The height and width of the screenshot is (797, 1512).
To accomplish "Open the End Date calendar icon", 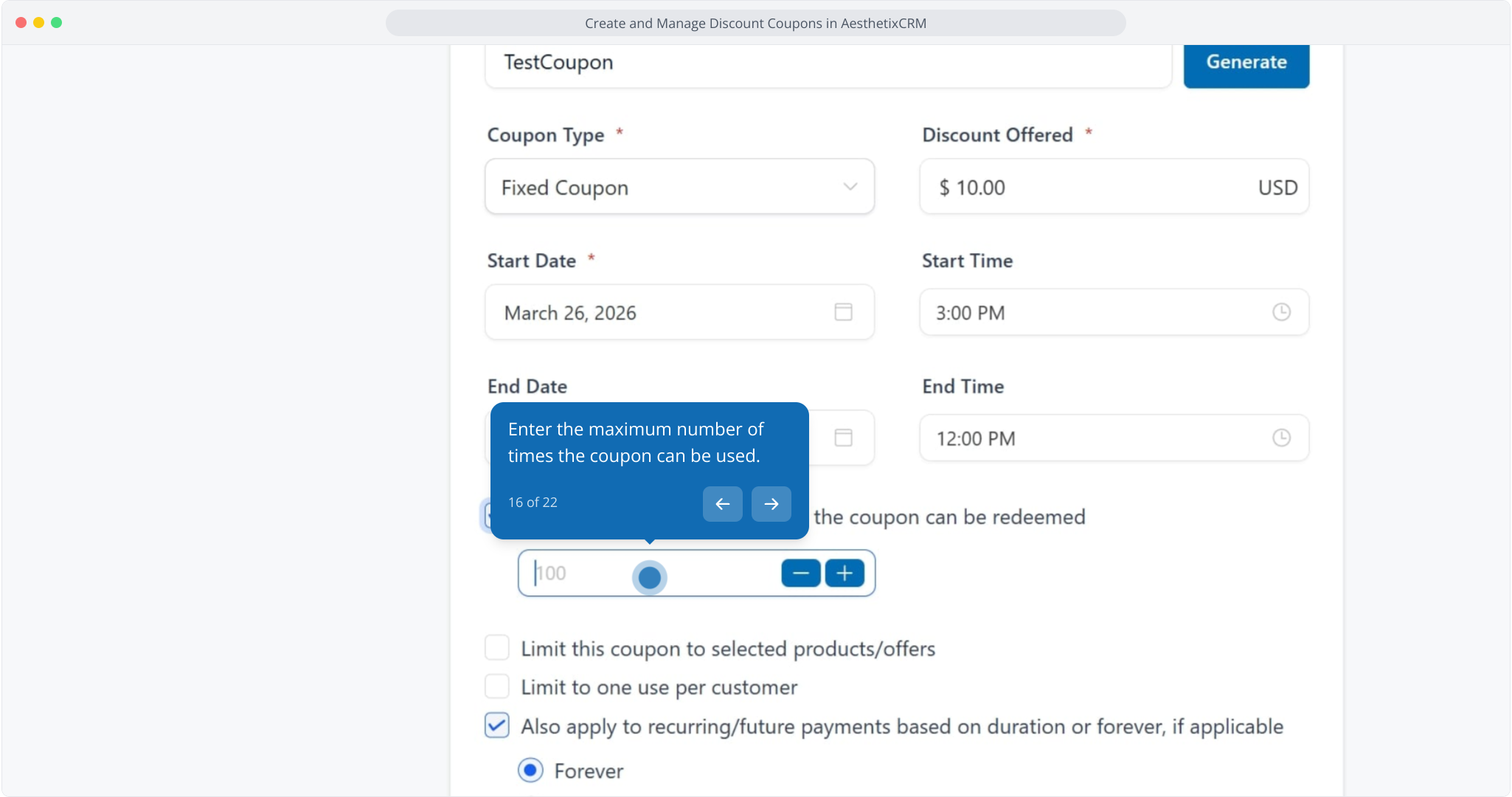I will (x=843, y=438).
